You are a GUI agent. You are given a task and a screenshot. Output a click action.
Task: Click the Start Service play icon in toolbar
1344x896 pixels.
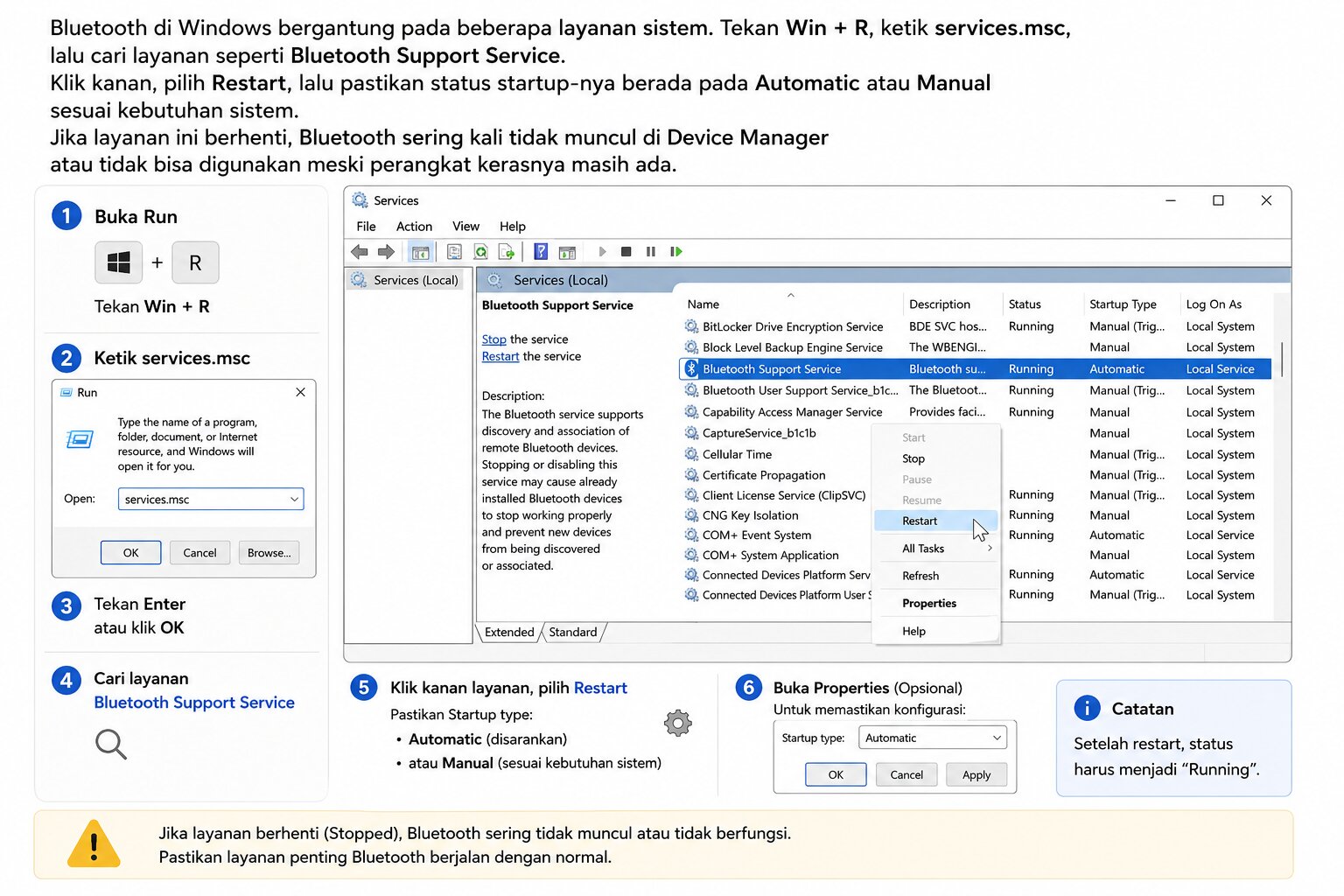(602, 252)
